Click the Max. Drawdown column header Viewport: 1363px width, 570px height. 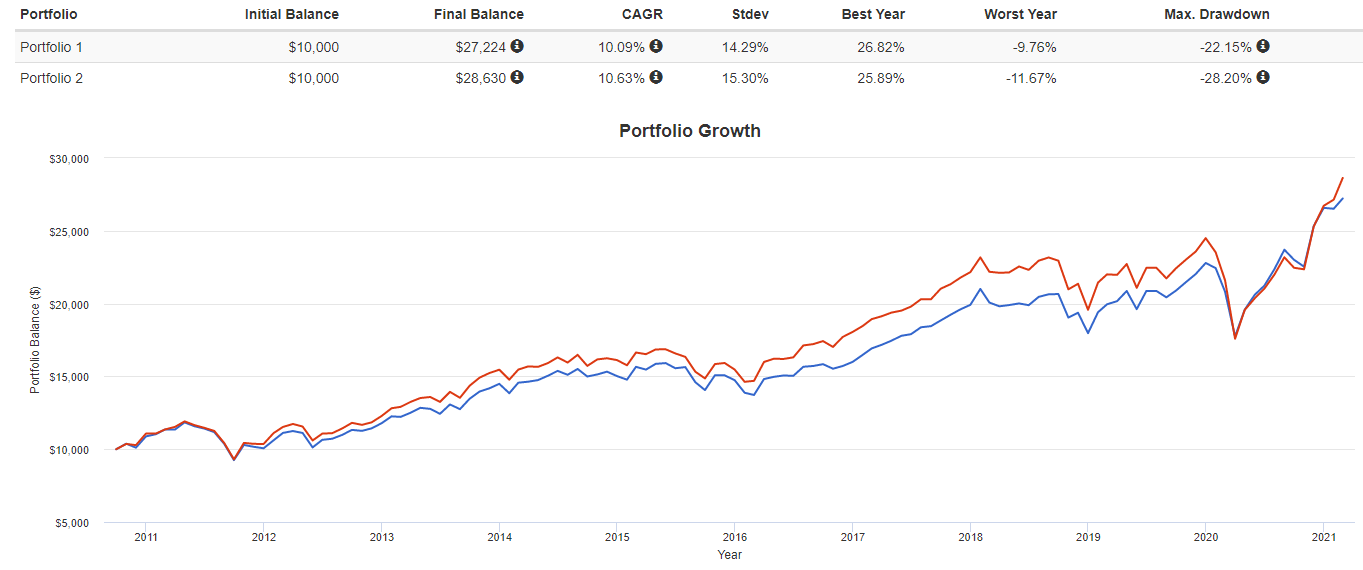pos(1217,15)
